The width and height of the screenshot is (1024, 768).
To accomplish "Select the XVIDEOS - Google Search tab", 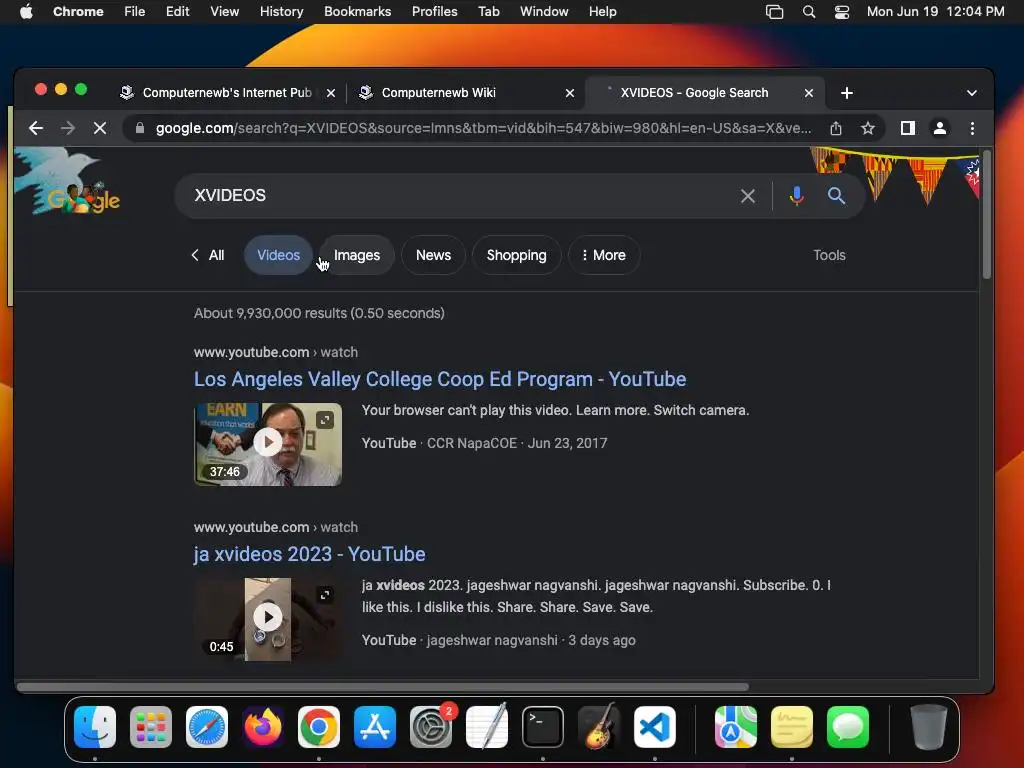I will click(694, 93).
